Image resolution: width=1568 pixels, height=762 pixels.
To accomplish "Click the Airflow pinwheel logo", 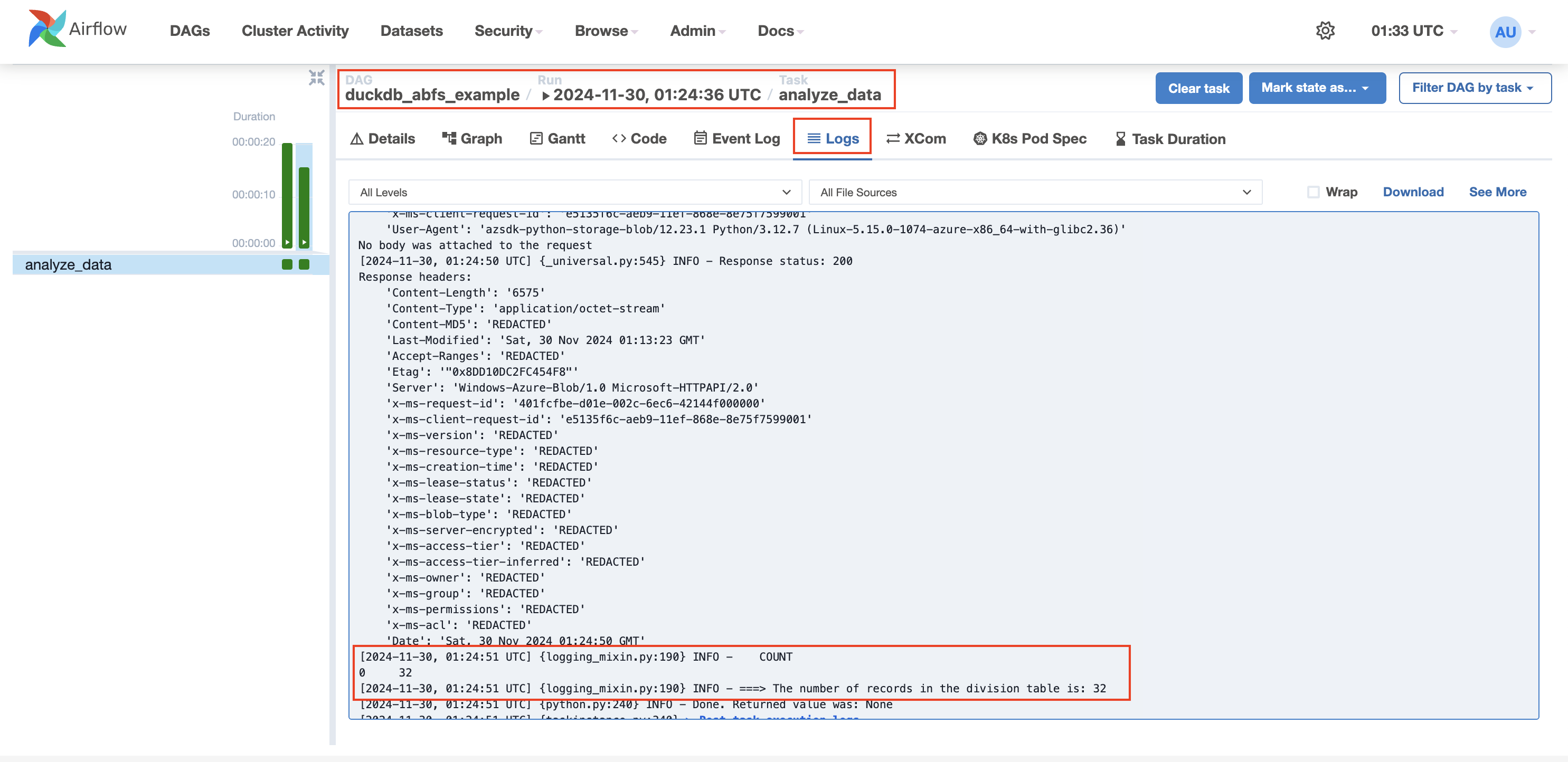I will [46, 28].
